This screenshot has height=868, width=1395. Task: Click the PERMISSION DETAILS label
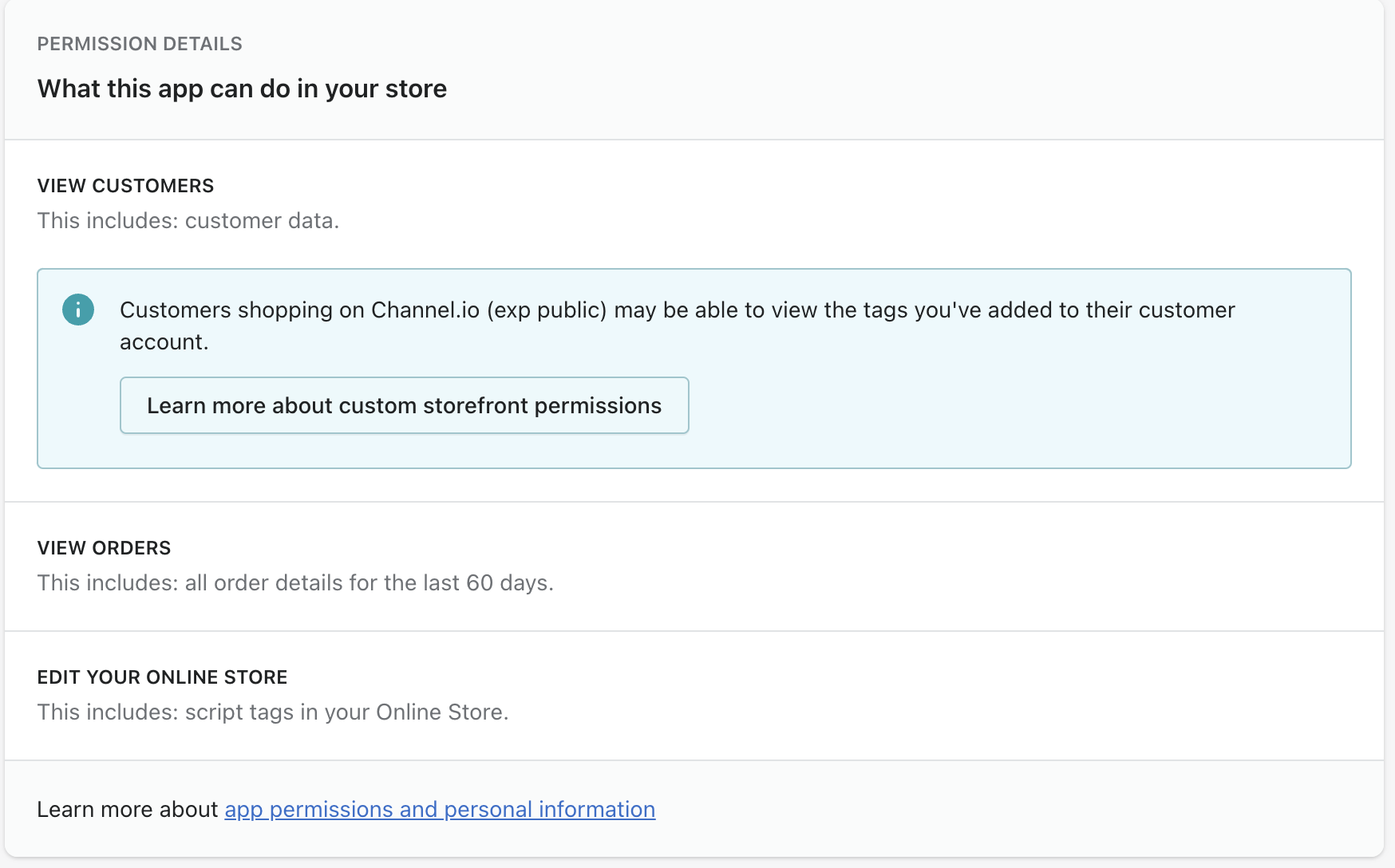point(140,44)
